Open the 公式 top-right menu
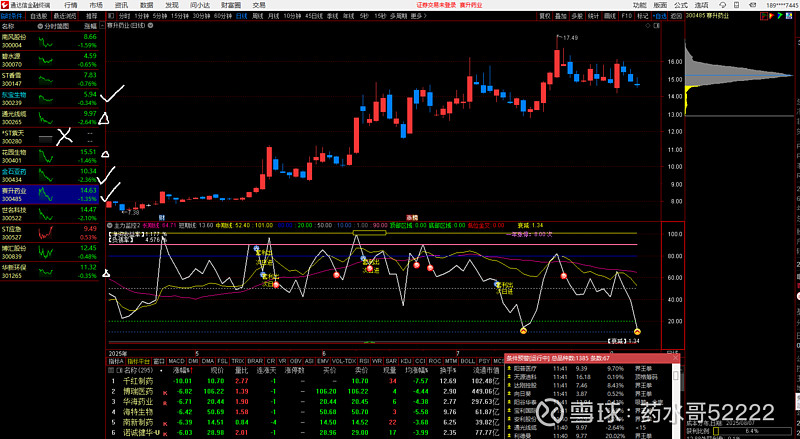The image size is (800, 439). click(681, 5)
